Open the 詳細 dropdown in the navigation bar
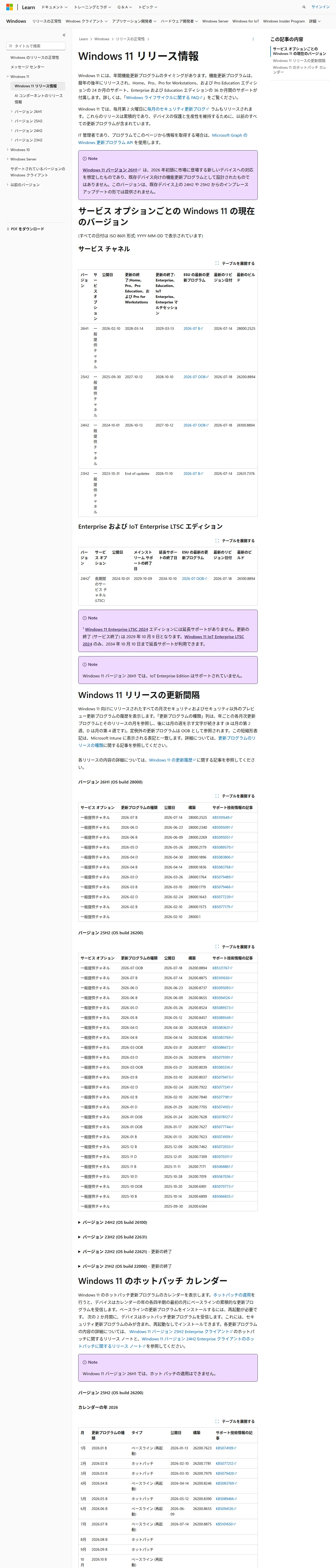Viewport: 336px width, 1568px height. [315, 21]
